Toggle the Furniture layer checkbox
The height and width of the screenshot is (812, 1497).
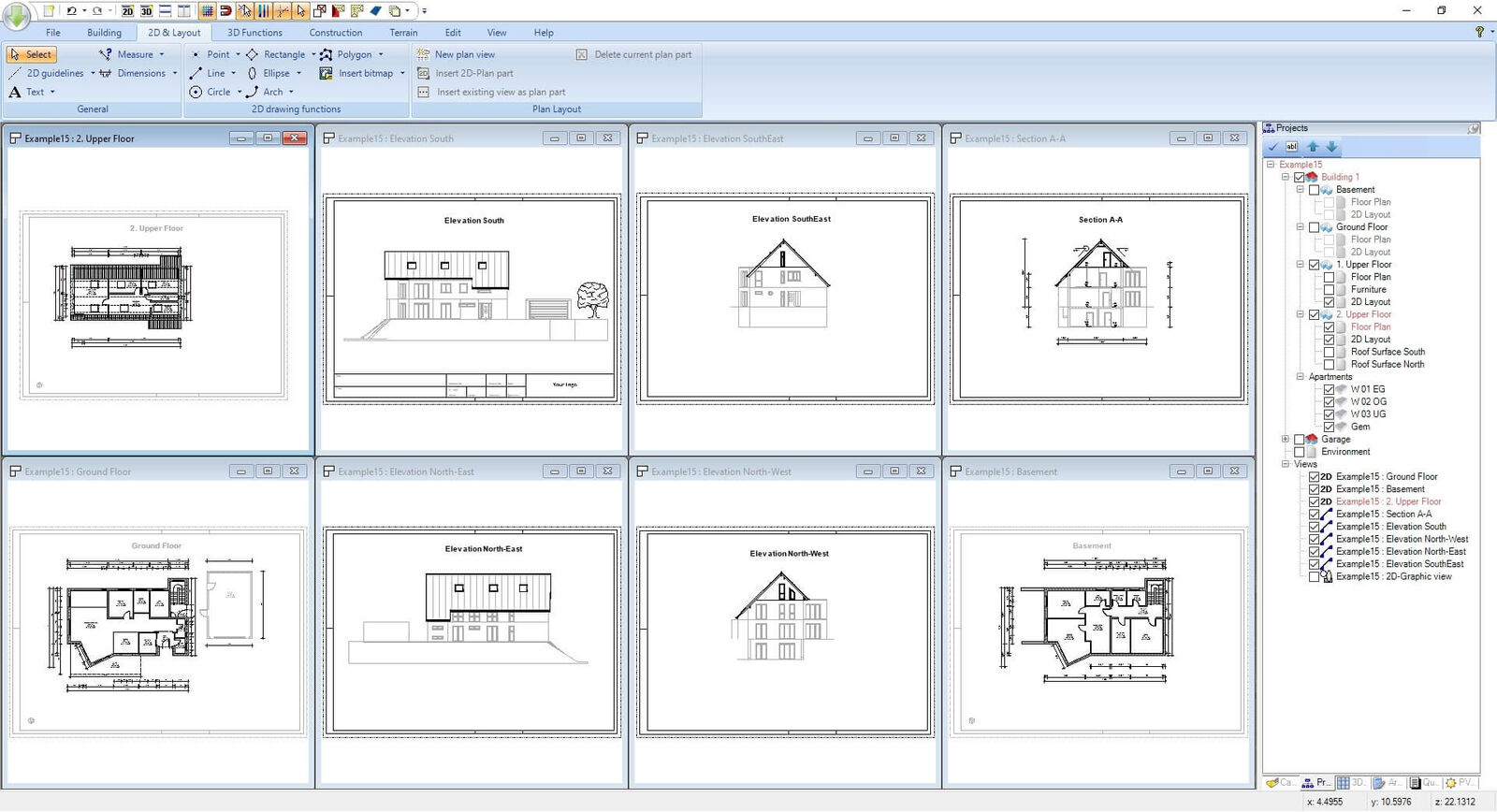tap(1330, 289)
